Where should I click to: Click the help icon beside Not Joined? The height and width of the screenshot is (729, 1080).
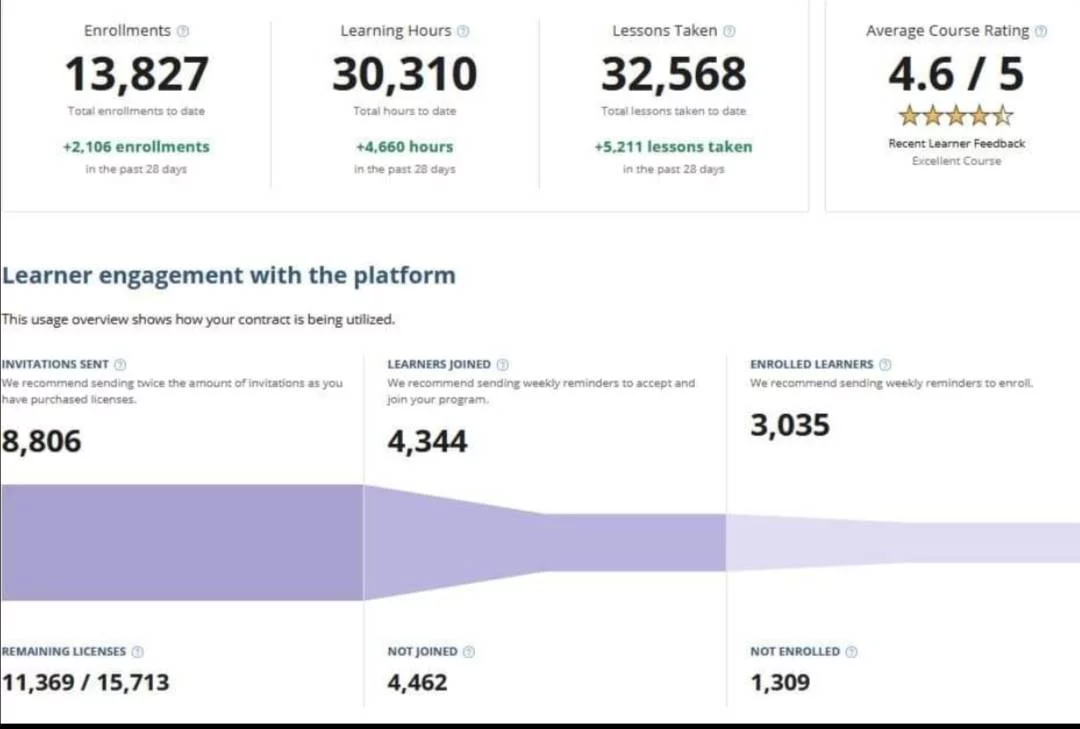point(469,652)
